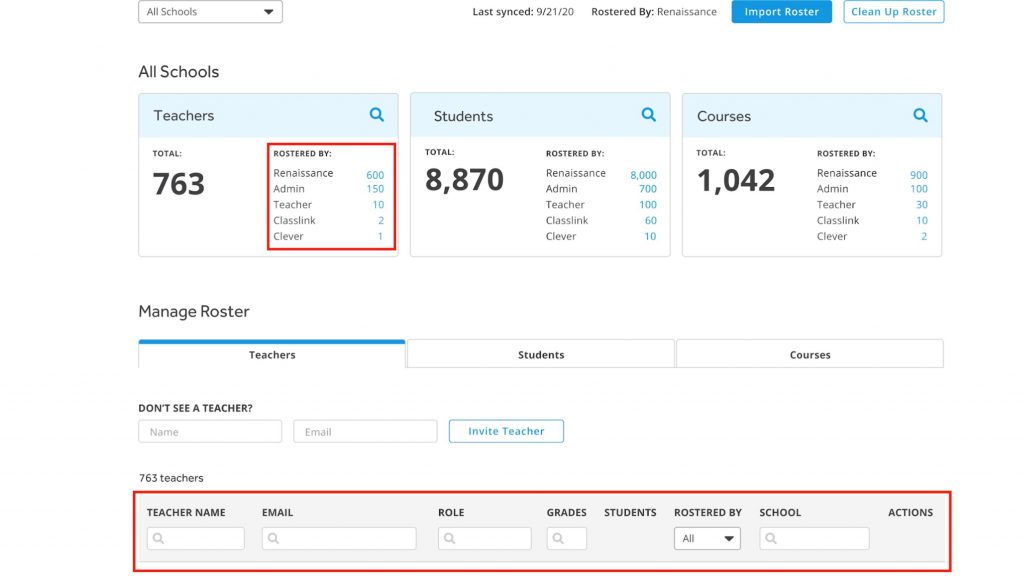This screenshot has height=576, width=1024.
Task: Click the Grades column search box
Action: point(567,538)
